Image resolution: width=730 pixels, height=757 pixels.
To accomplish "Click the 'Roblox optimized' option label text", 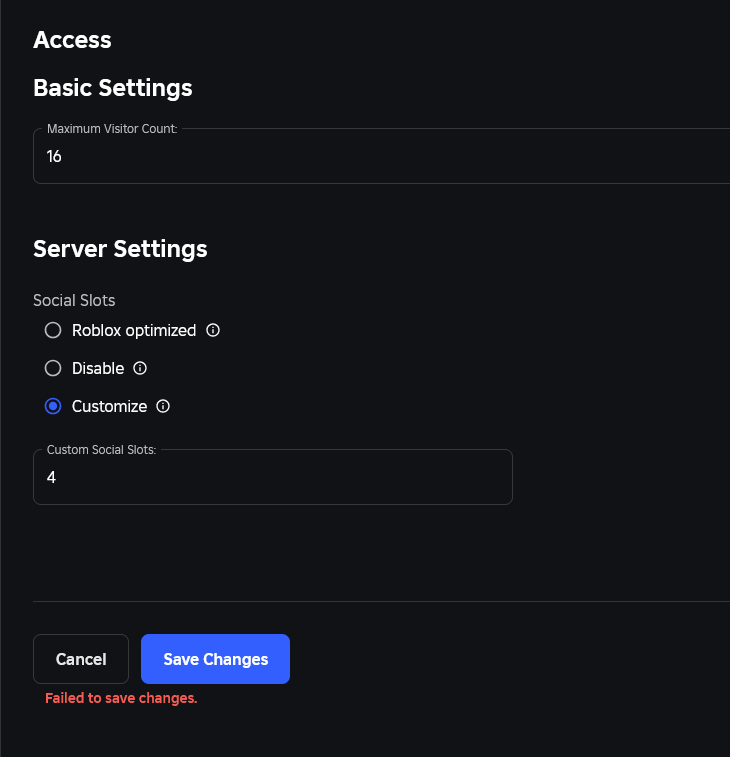I will (134, 330).
